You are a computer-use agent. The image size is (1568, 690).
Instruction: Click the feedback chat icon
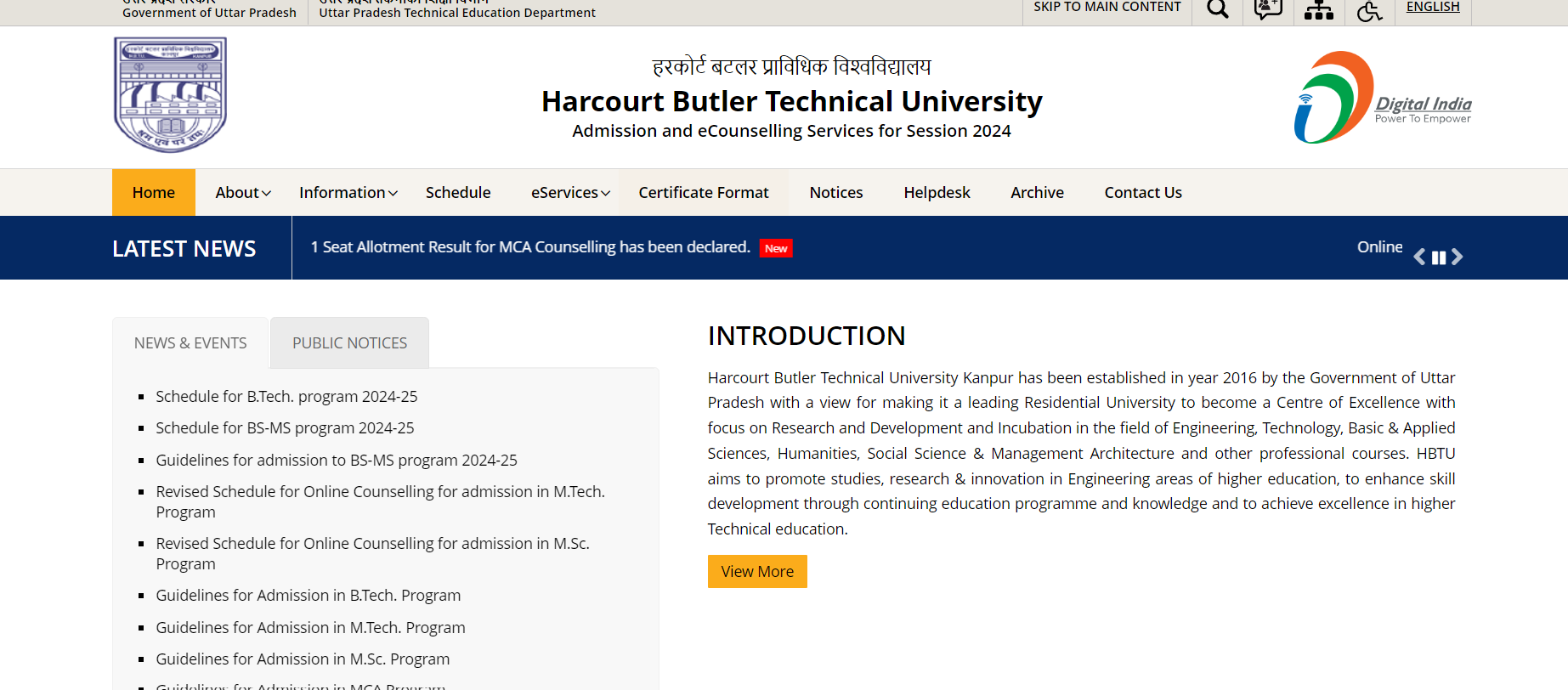(x=1268, y=9)
